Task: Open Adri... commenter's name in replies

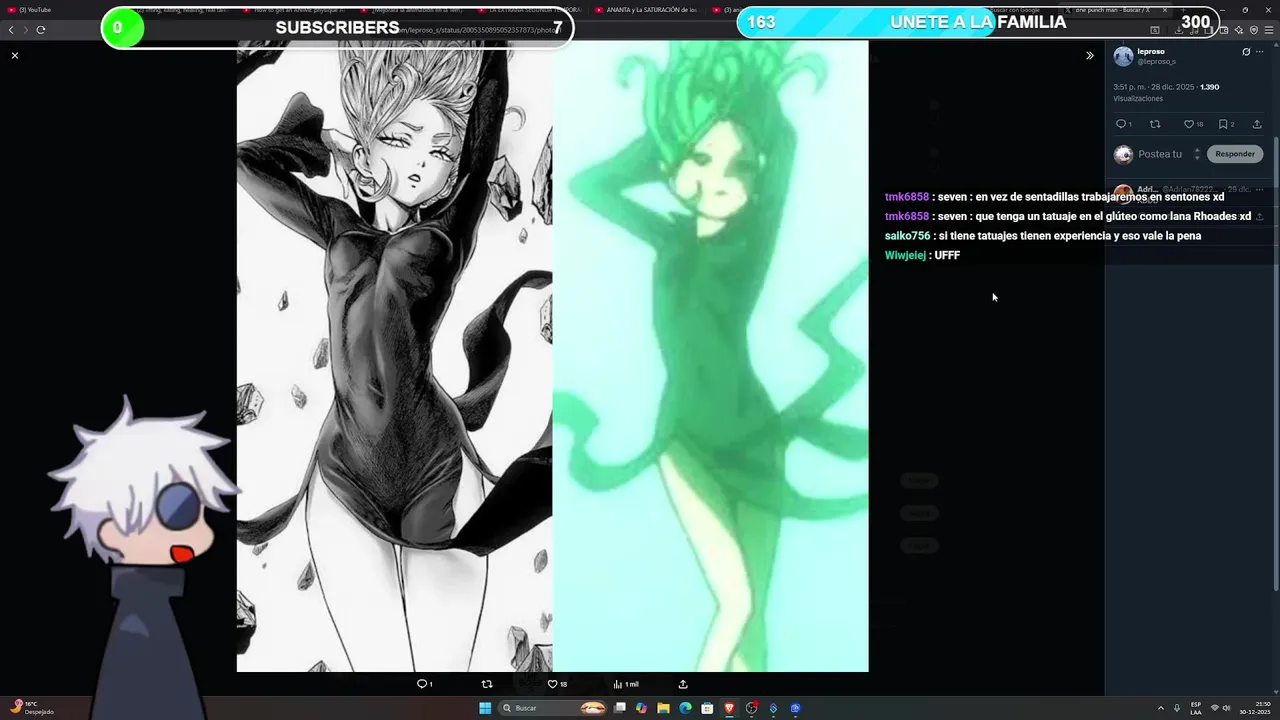Action: point(1147,189)
